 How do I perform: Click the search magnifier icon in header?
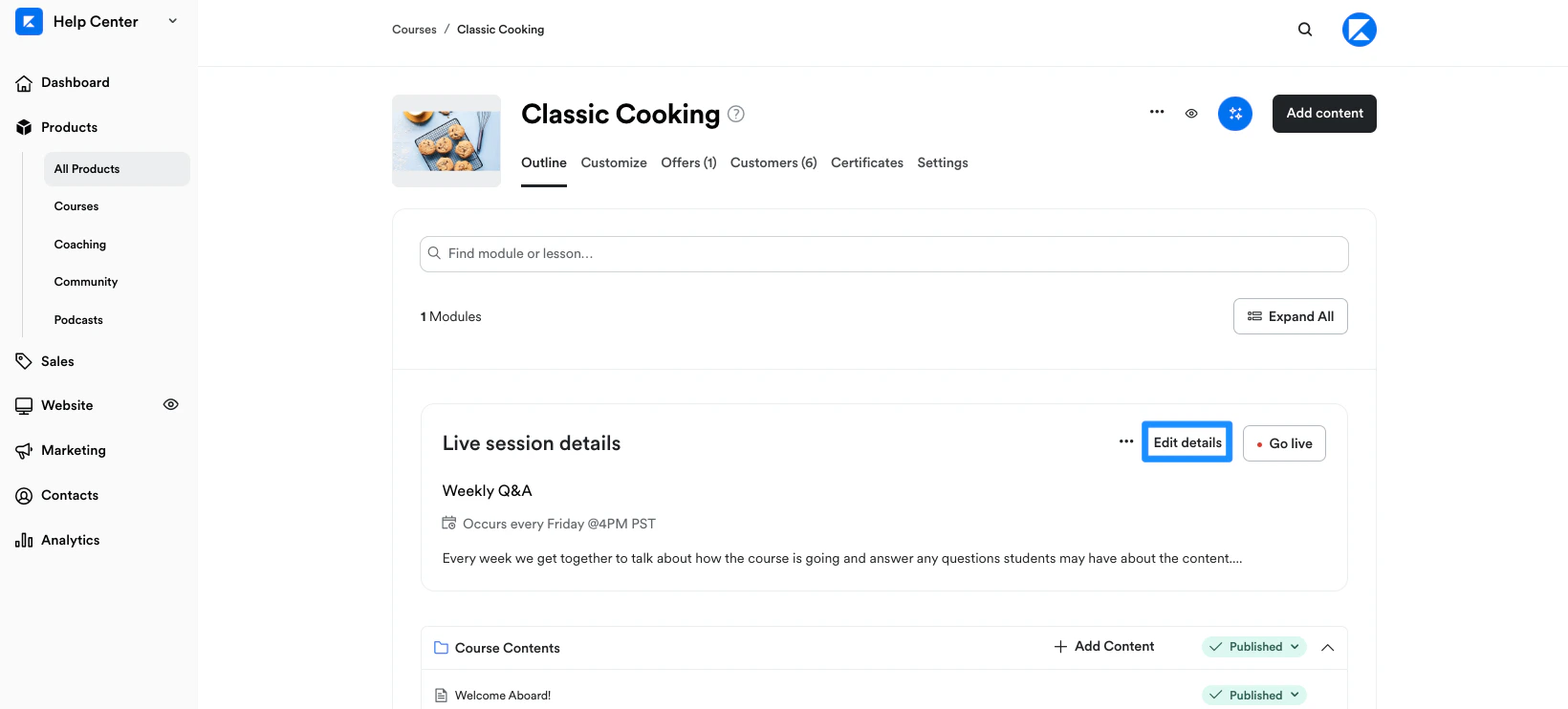pyautogui.click(x=1305, y=30)
